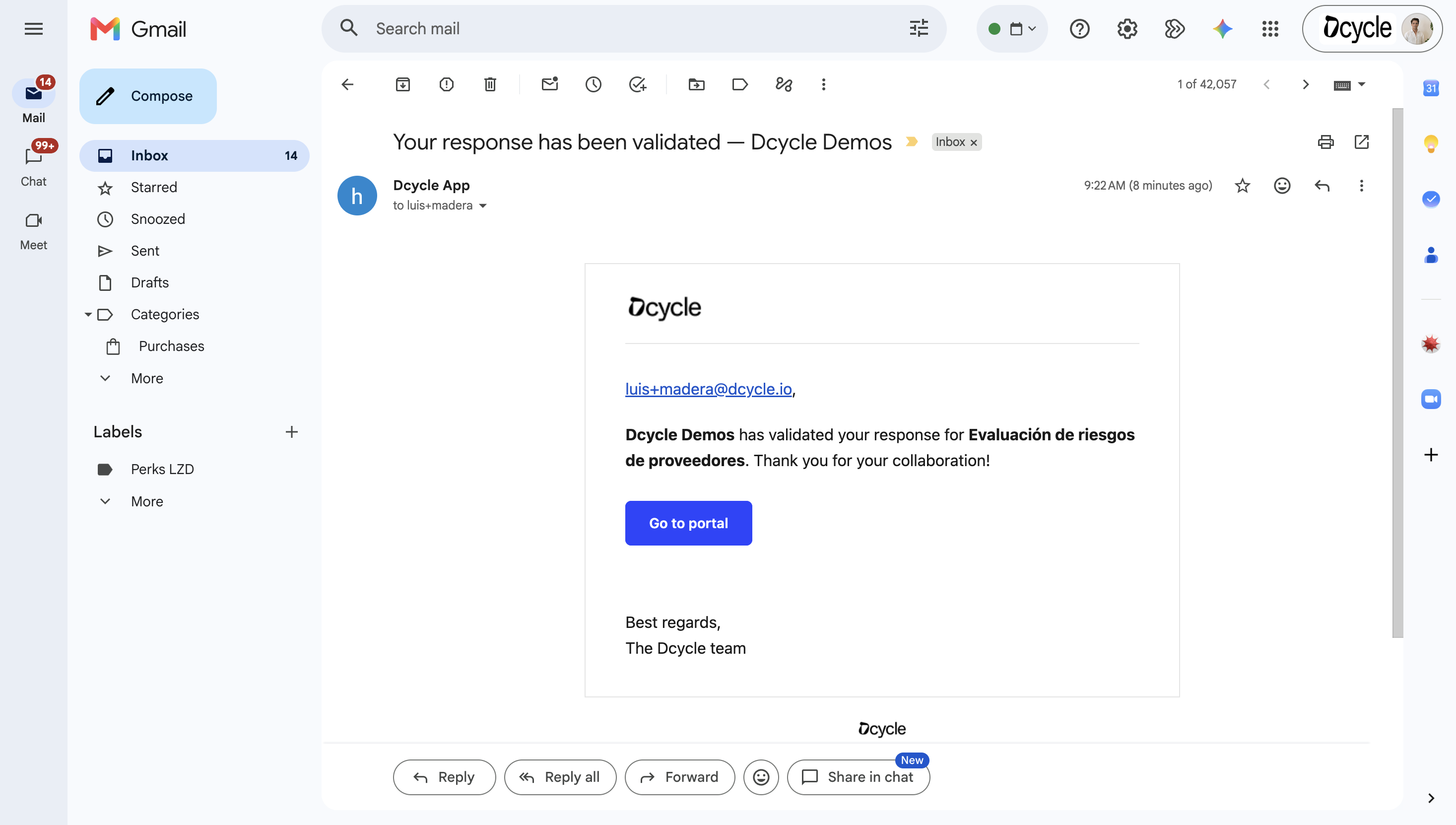Open the email in a new window

(x=1361, y=141)
